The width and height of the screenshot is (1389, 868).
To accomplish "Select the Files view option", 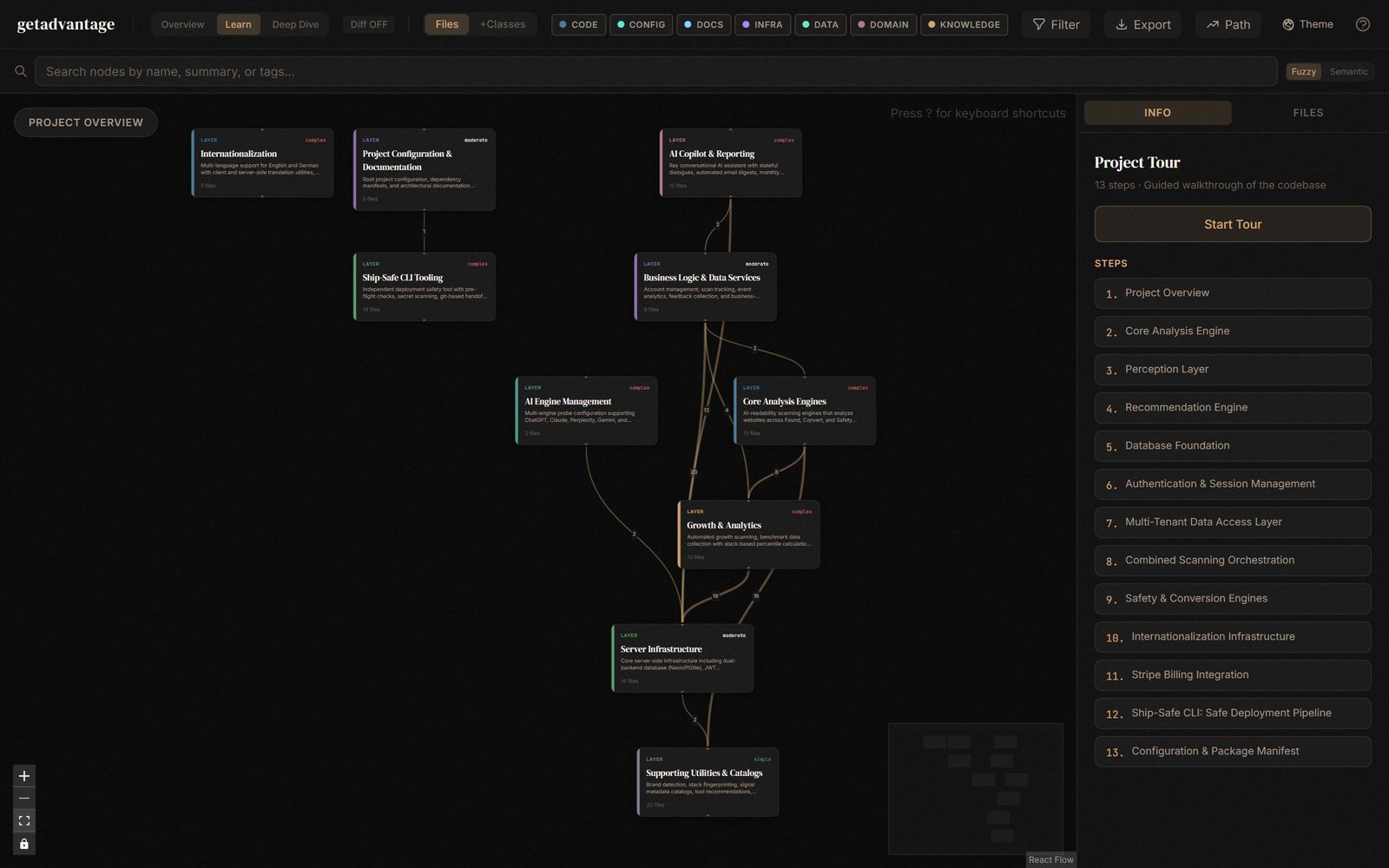I will [447, 24].
